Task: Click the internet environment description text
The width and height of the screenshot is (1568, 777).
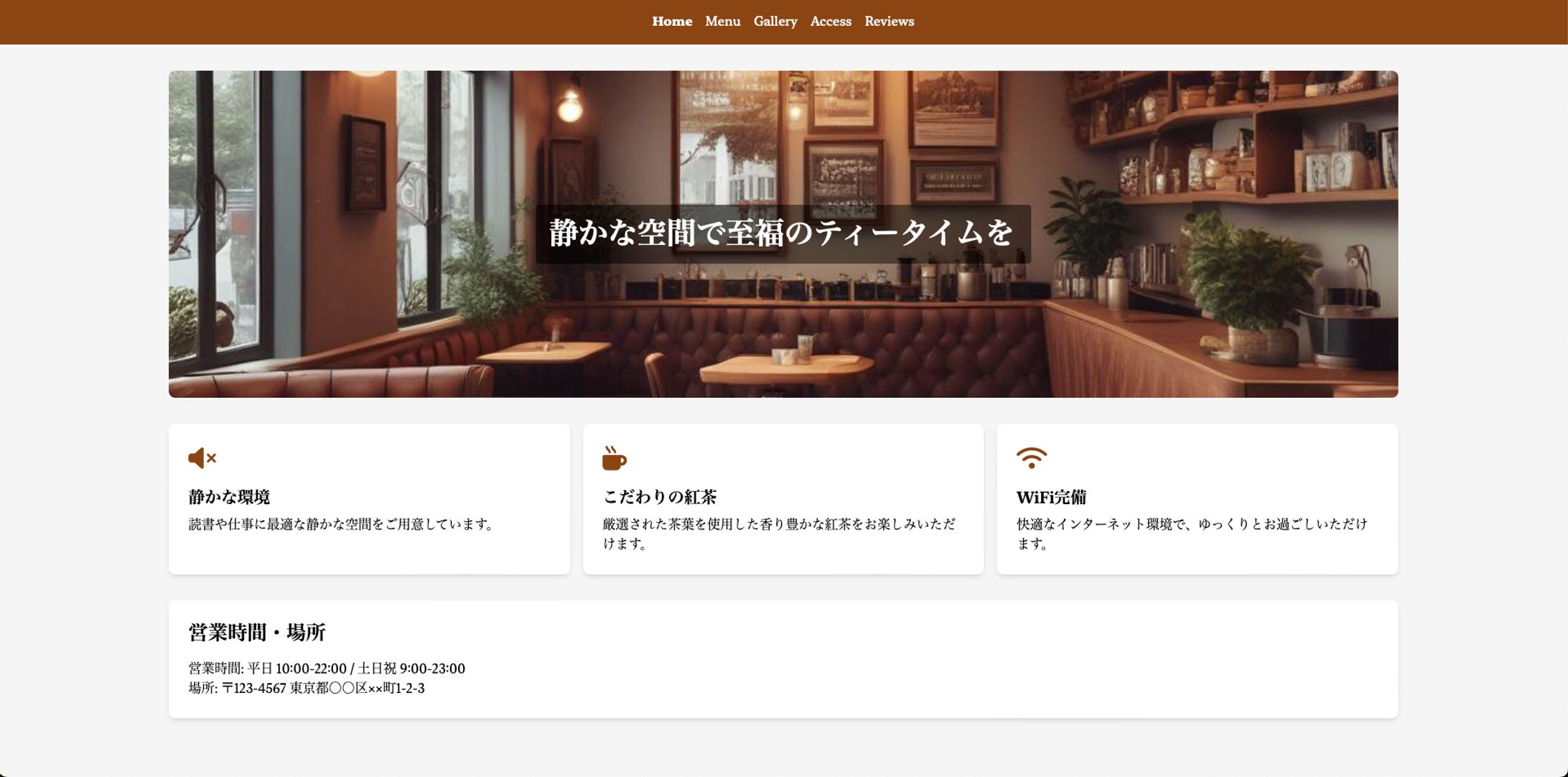Action: point(1191,533)
